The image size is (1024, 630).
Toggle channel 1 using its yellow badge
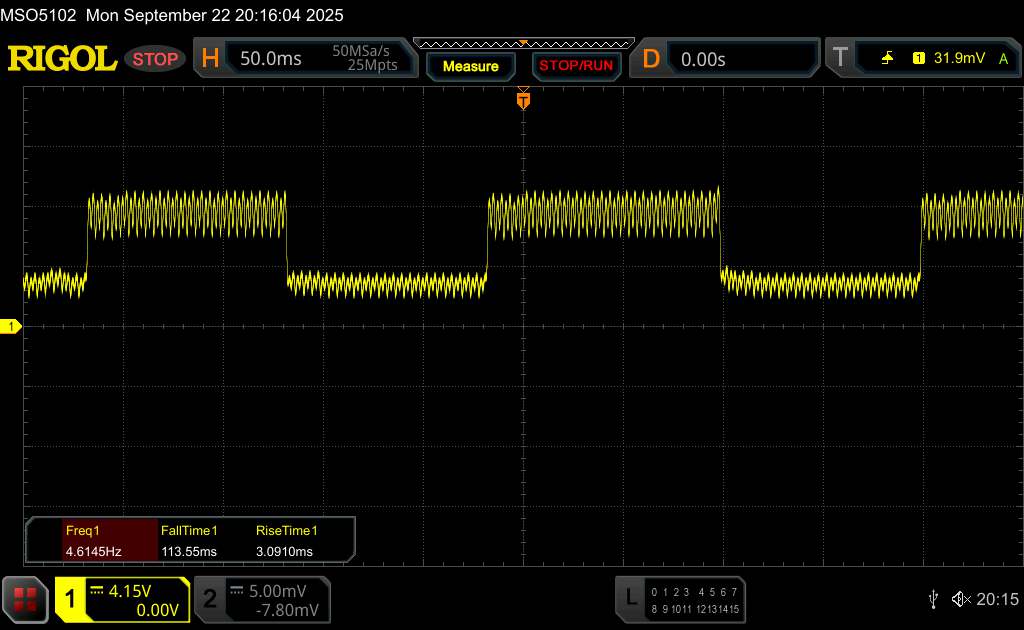click(x=71, y=599)
